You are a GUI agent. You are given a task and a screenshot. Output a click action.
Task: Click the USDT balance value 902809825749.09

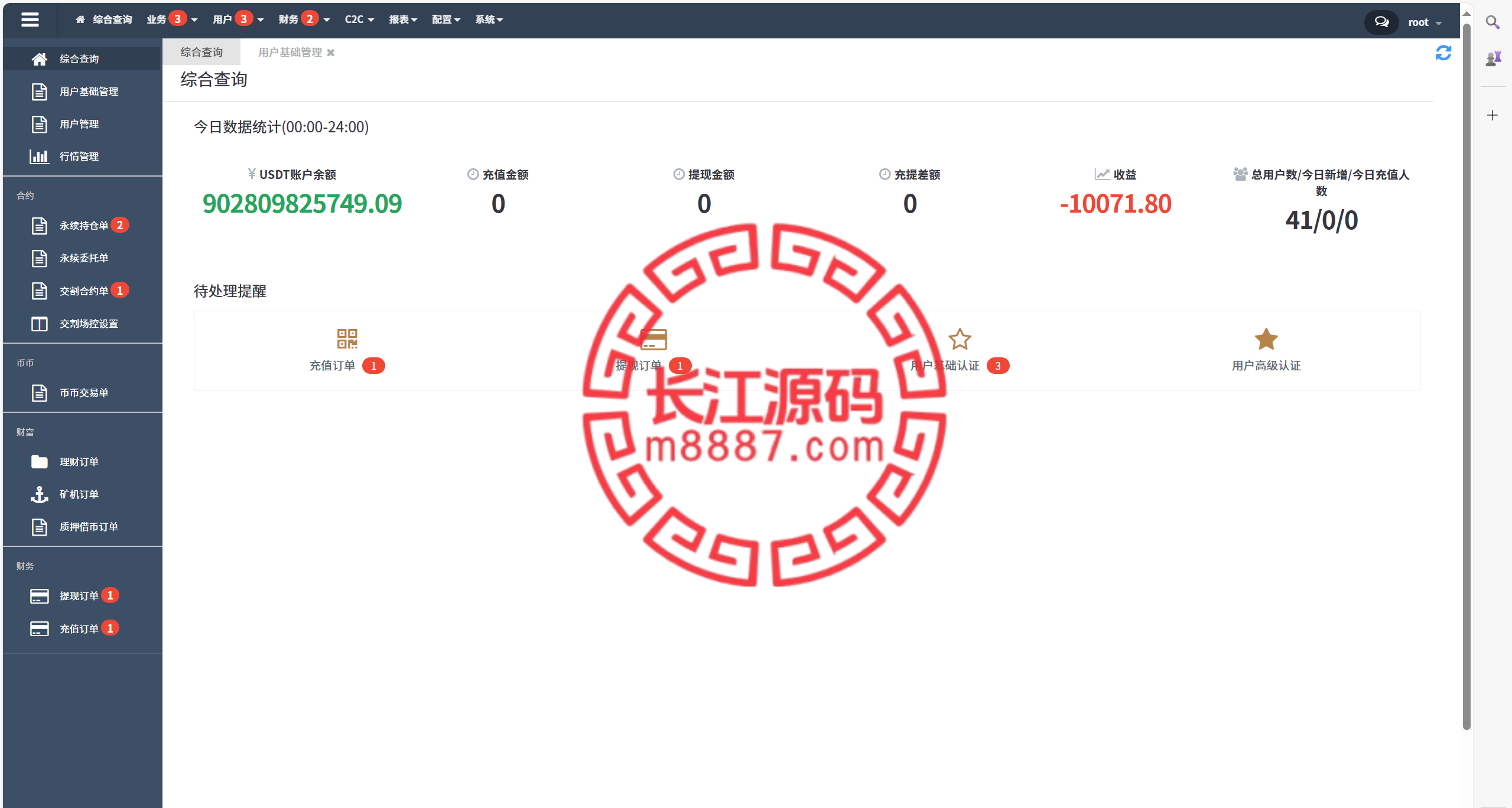(302, 204)
